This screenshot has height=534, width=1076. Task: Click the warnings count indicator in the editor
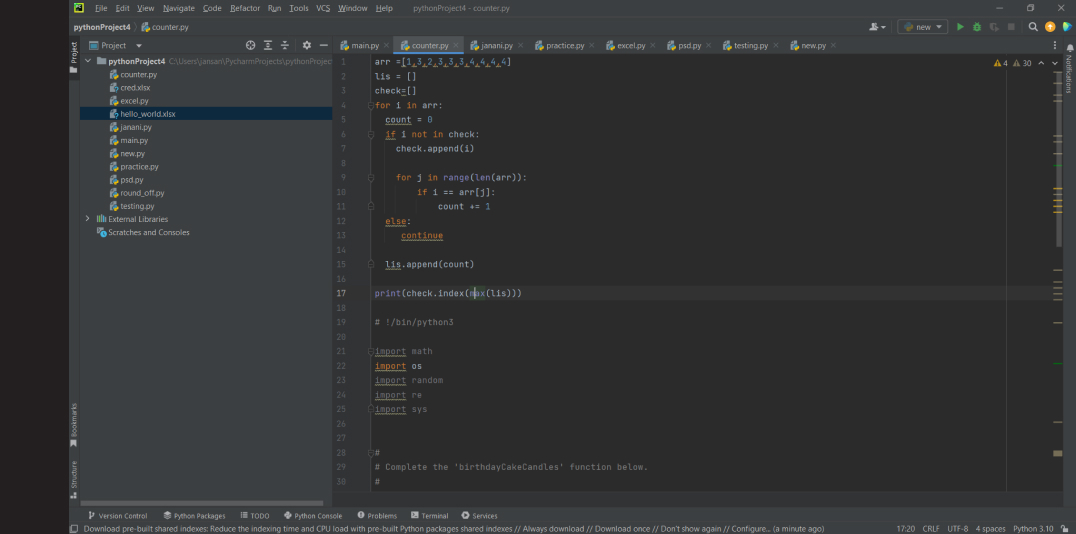1012,63
